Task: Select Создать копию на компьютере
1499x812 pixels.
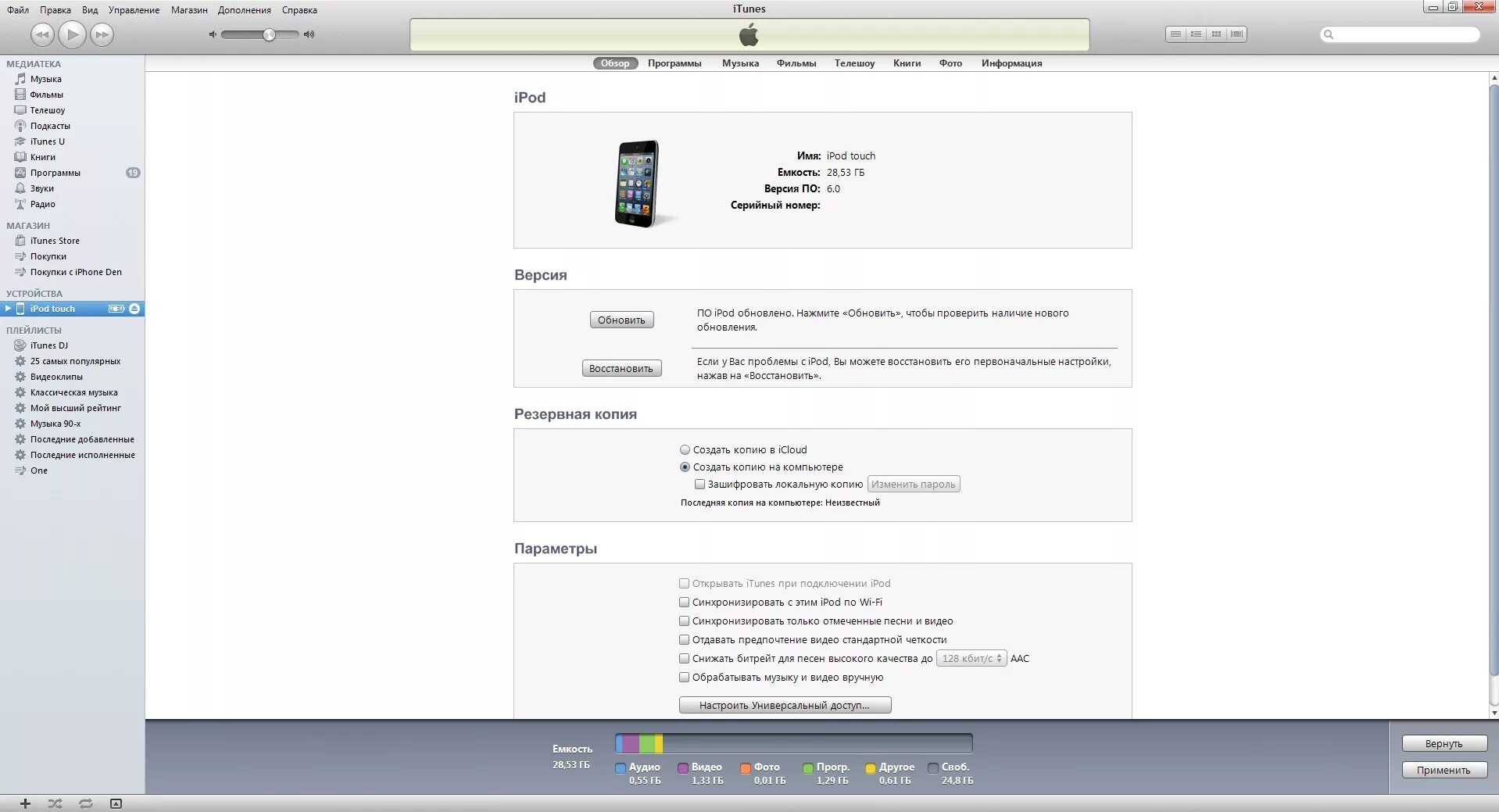Action: 685,467
